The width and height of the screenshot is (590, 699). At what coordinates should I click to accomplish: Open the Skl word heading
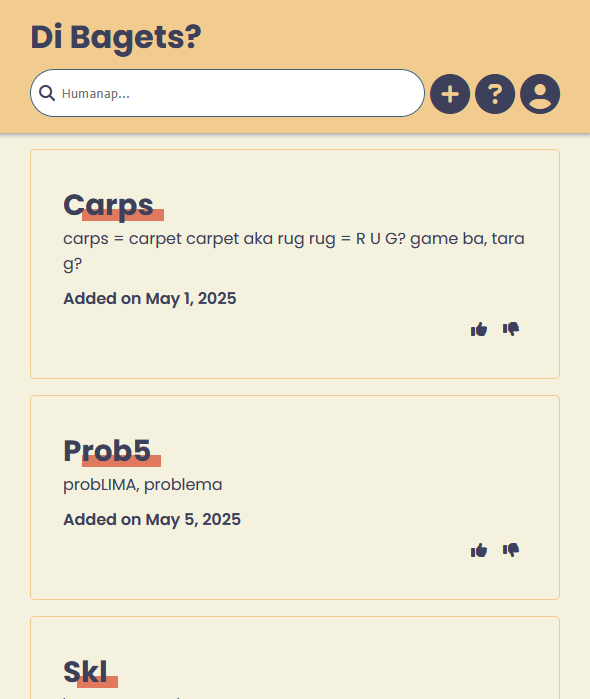click(86, 671)
